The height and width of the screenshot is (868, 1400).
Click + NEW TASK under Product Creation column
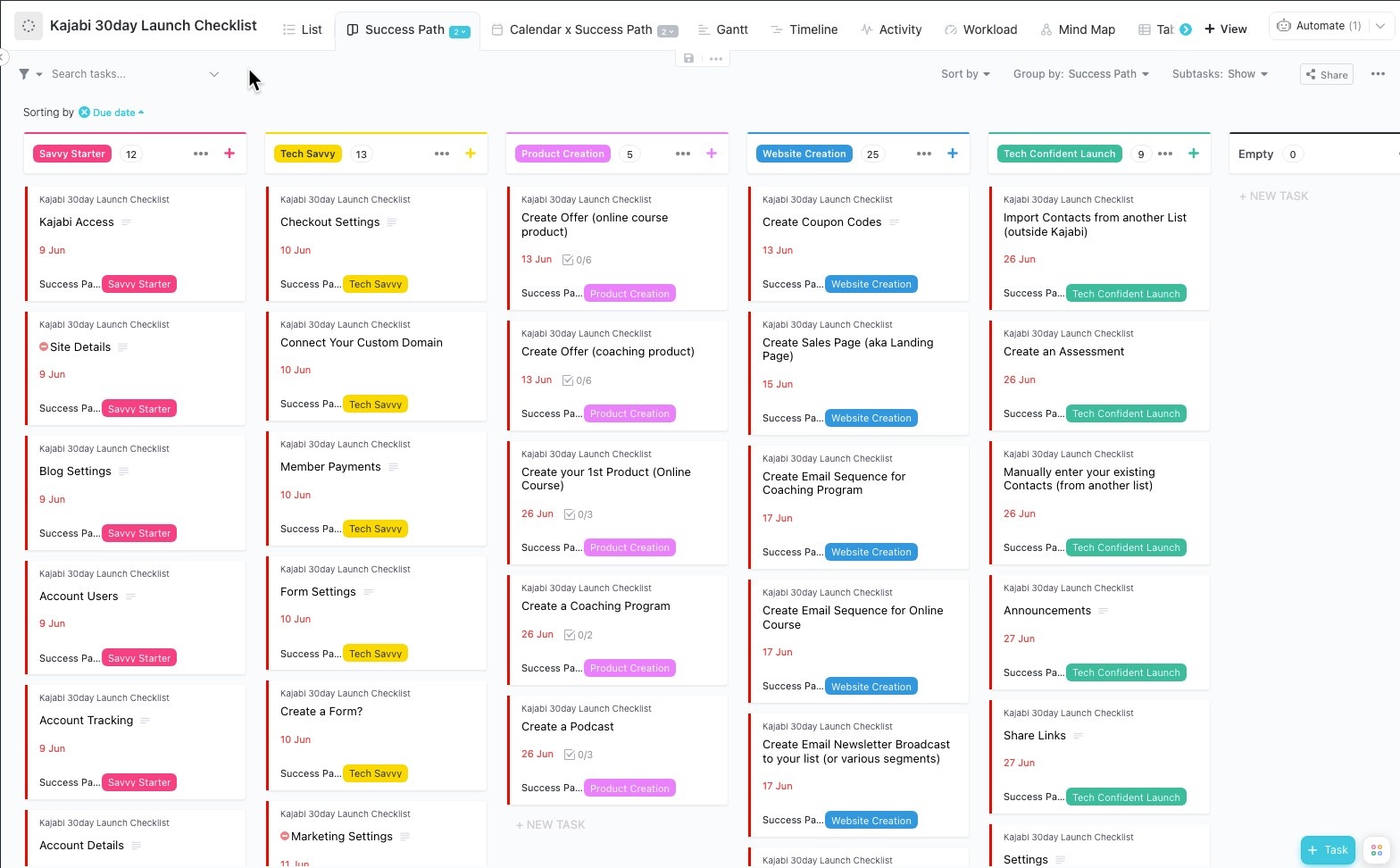click(x=550, y=825)
